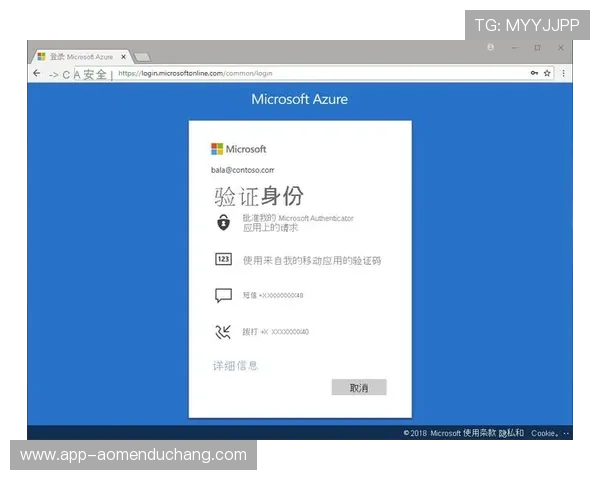The height and width of the screenshot is (480, 600).
Task: Close the Microsoft Azure login tab
Action: (123, 57)
